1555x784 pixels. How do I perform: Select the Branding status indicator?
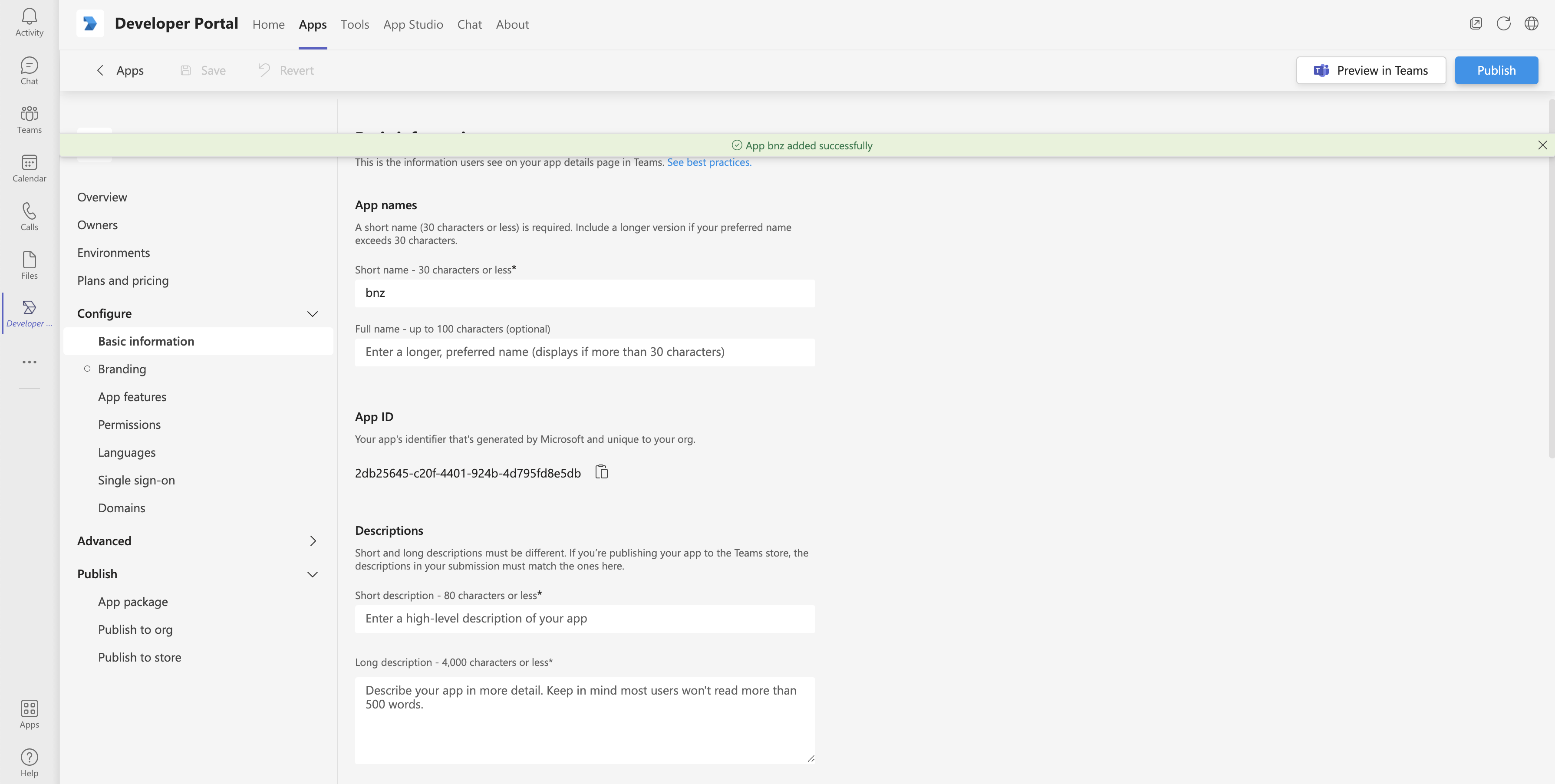click(86, 368)
